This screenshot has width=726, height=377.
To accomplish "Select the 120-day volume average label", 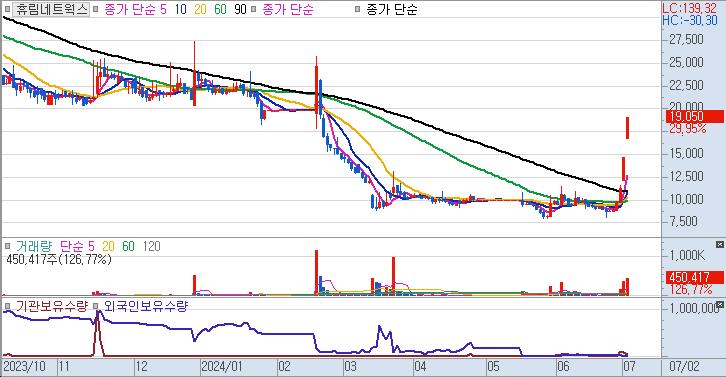I will click(151, 246).
